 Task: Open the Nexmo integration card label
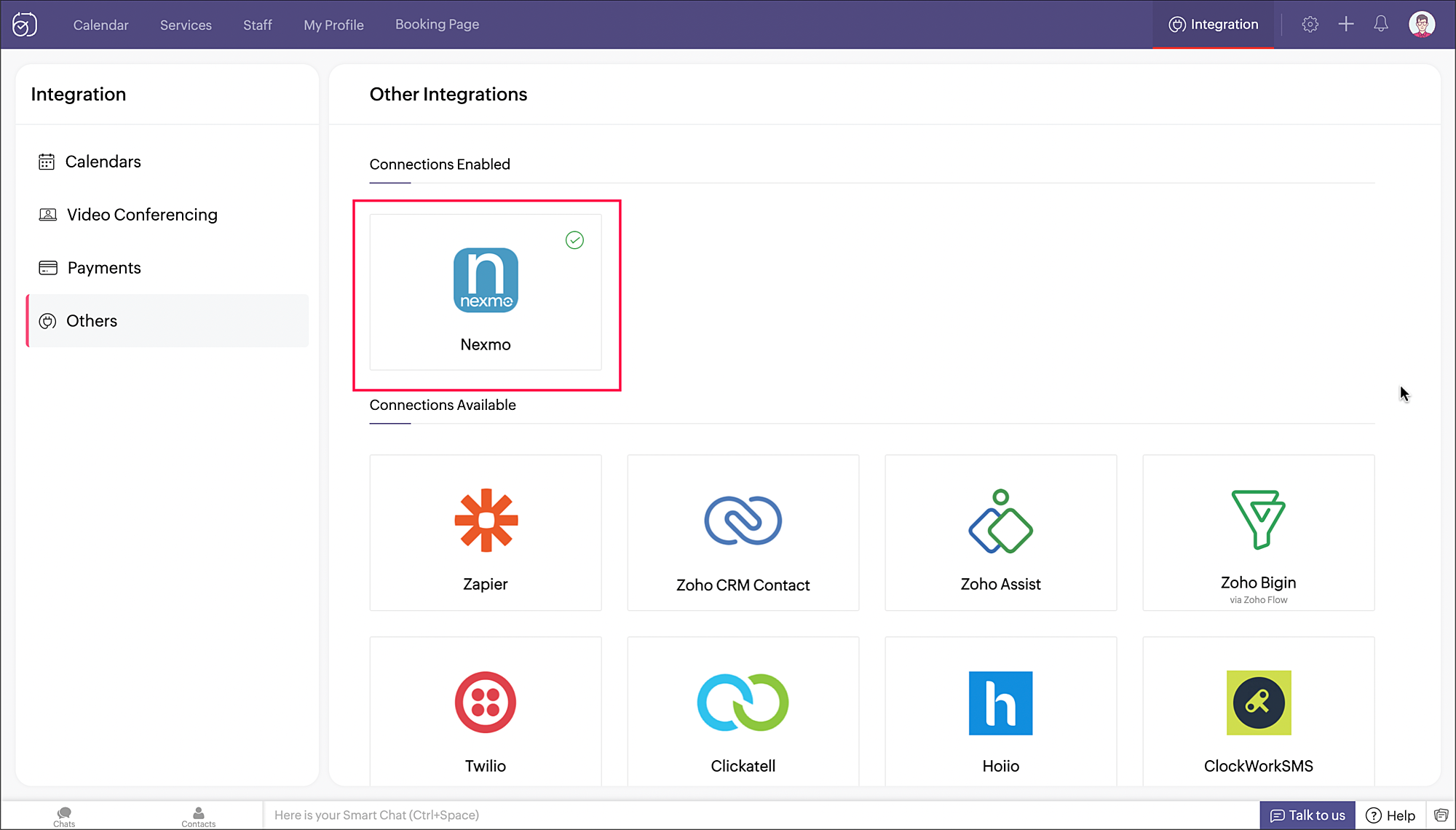coord(486,344)
